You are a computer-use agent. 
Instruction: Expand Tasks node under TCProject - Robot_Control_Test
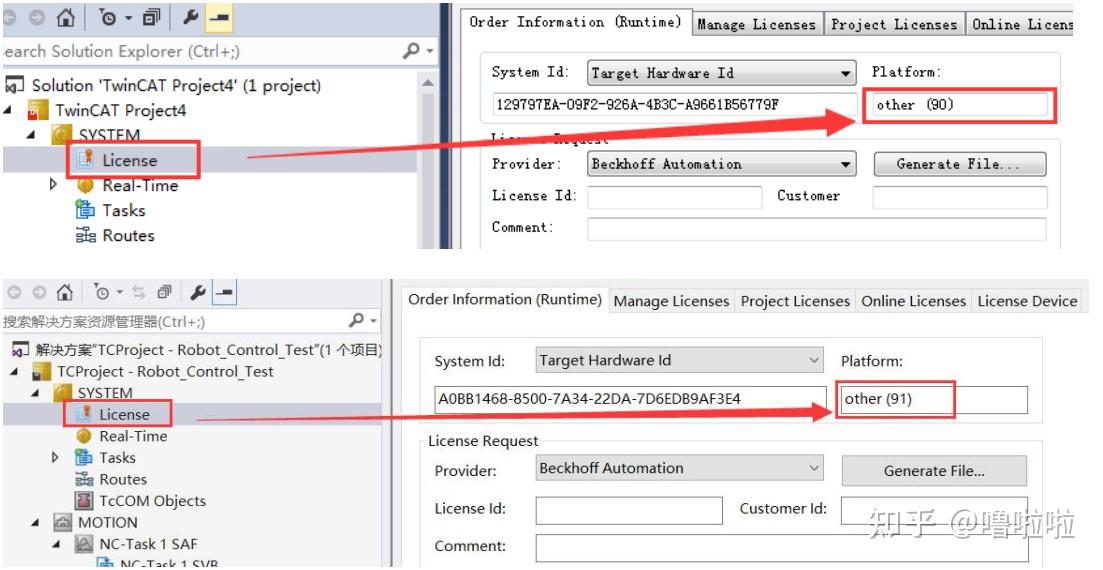[x=55, y=457]
